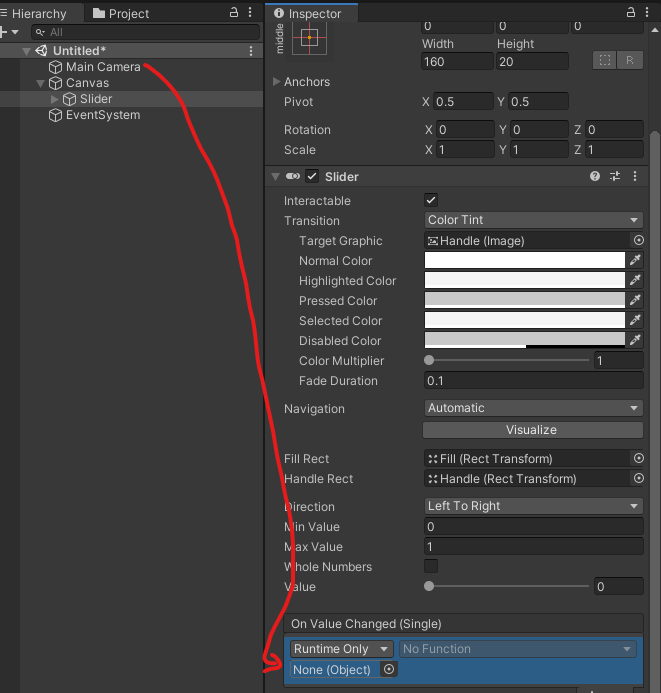
Task: Click the plus create button in Hierarchy
Action: 3,32
